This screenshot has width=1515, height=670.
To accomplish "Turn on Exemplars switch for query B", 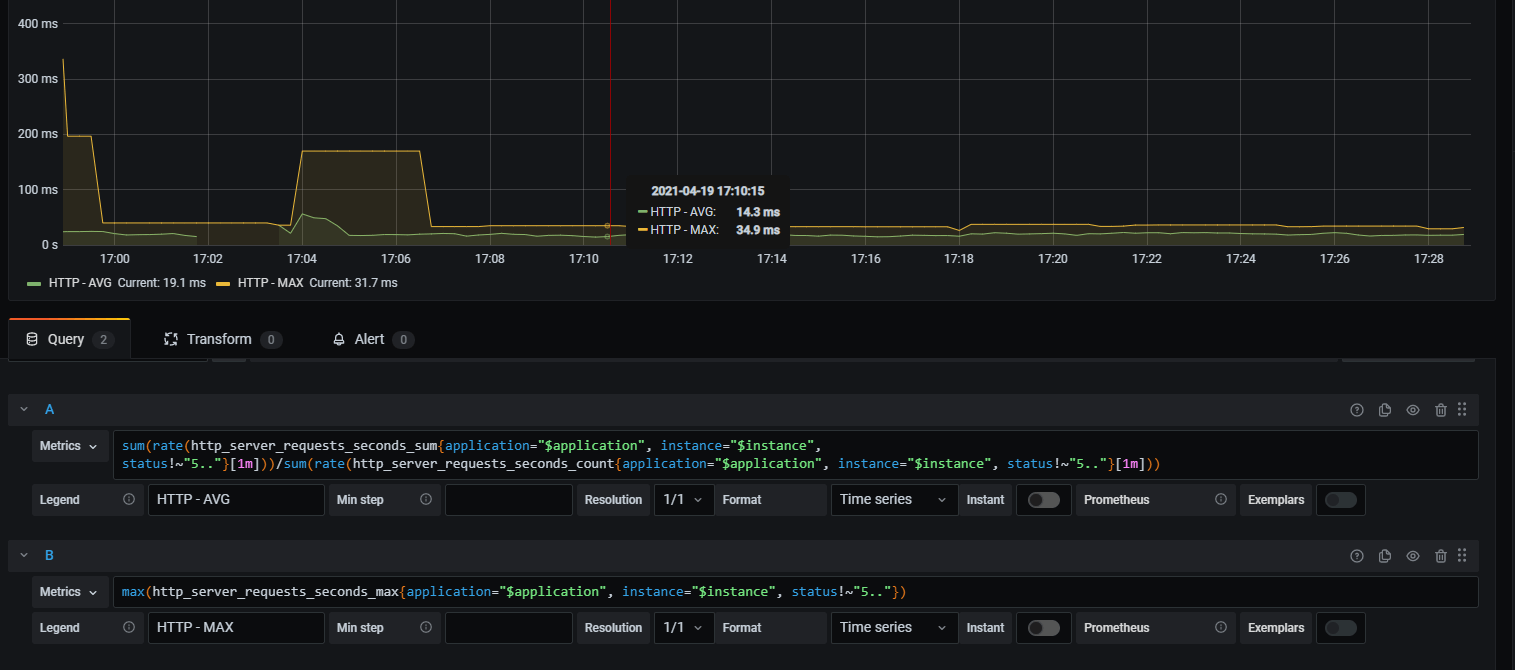I will click(1340, 628).
